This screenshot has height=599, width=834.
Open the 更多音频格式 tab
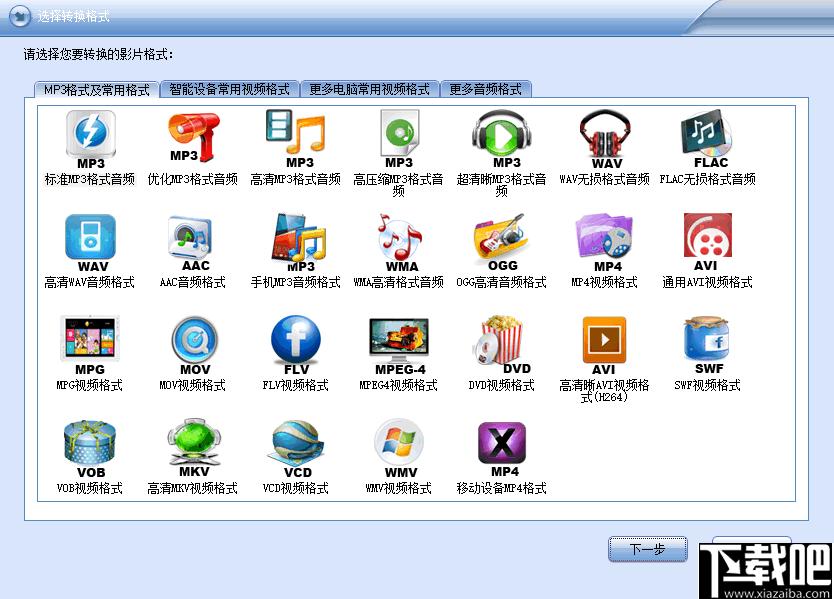pyautogui.click(x=486, y=89)
